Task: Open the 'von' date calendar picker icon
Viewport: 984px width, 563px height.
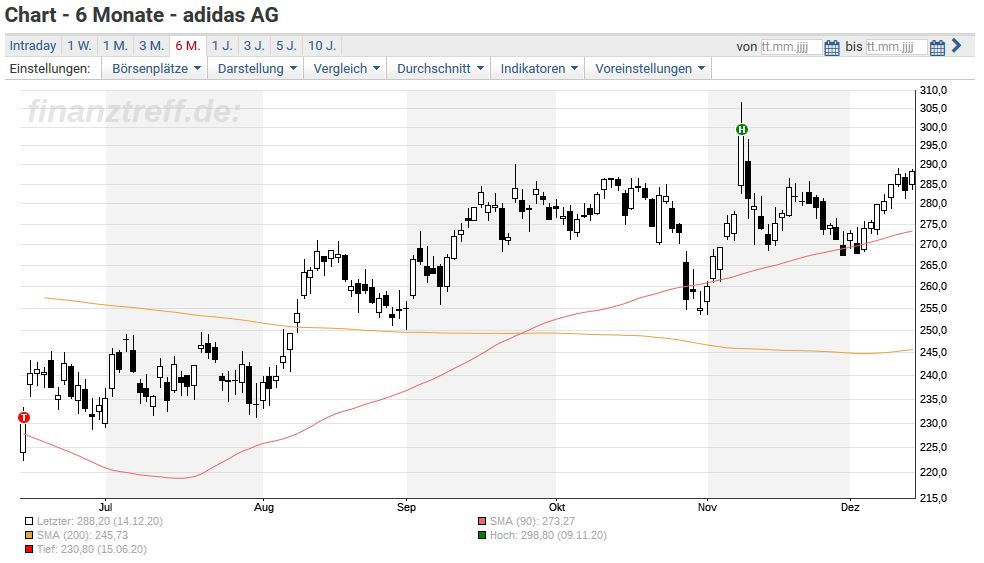Action: click(x=832, y=47)
